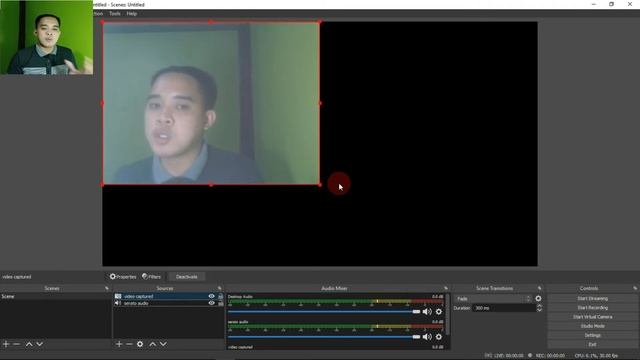
Task: Add a new source with the plus icon
Action: (119, 344)
